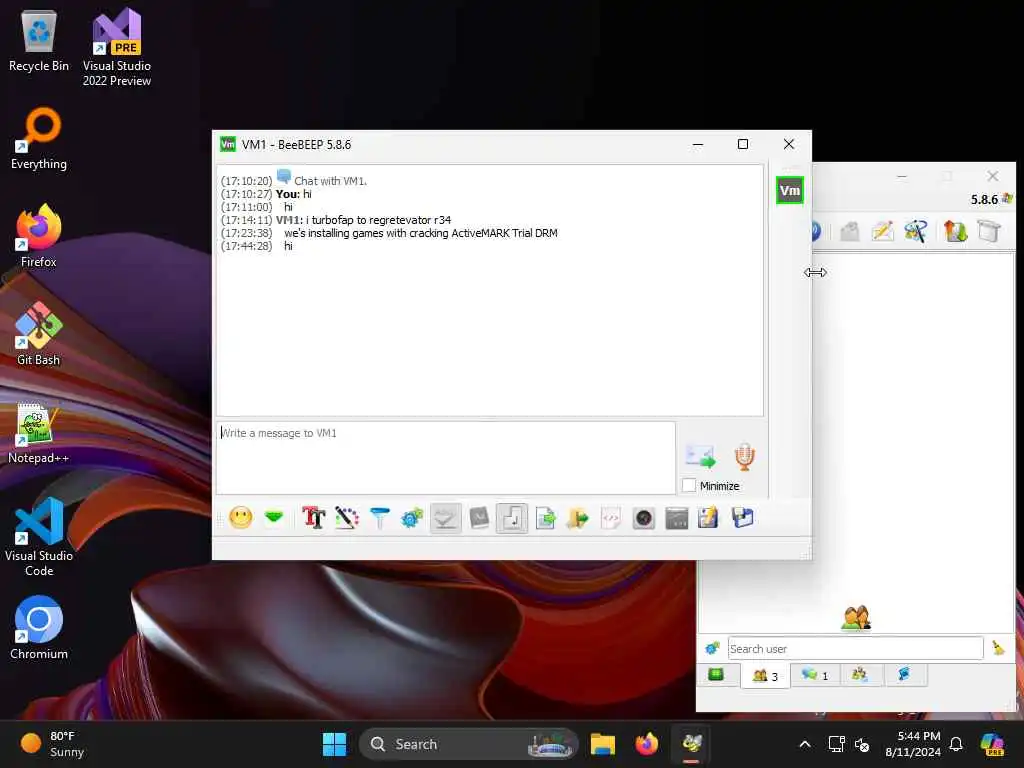This screenshot has height=768, width=1024.
Task: Open the chats tab showing 1
Action: tap(815, 675)
